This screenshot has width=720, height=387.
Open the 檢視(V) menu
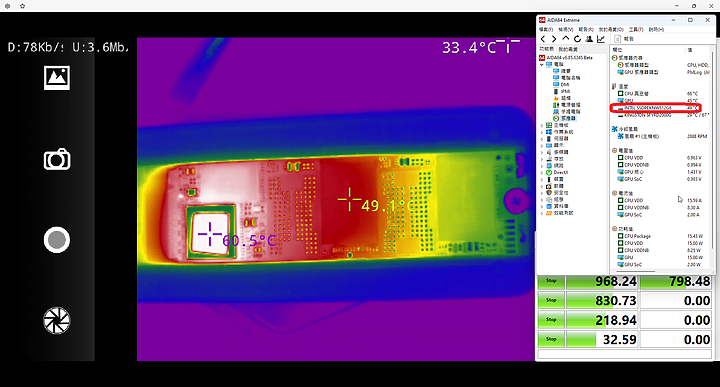566,29
